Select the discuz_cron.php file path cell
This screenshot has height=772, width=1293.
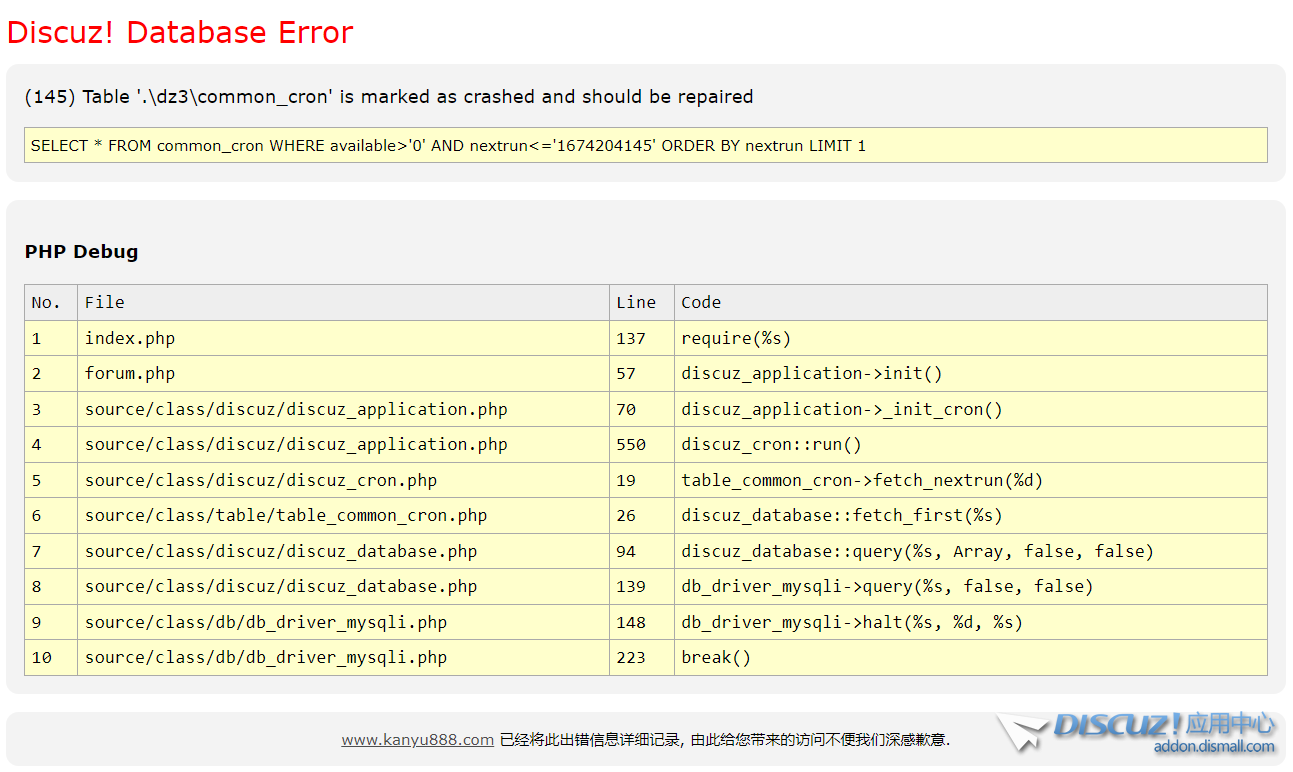pyautogui.click(x=261, y=480)
